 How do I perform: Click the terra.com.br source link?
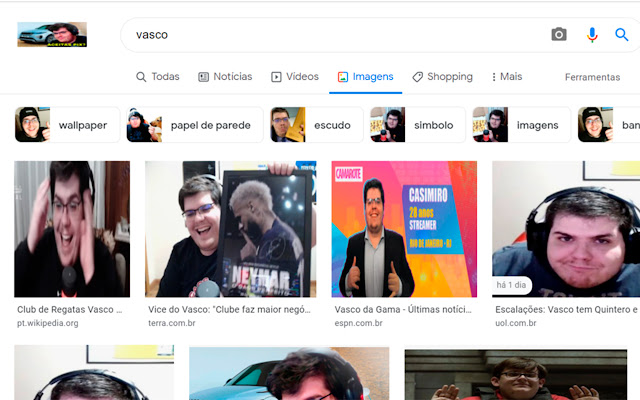click(172, 323)
